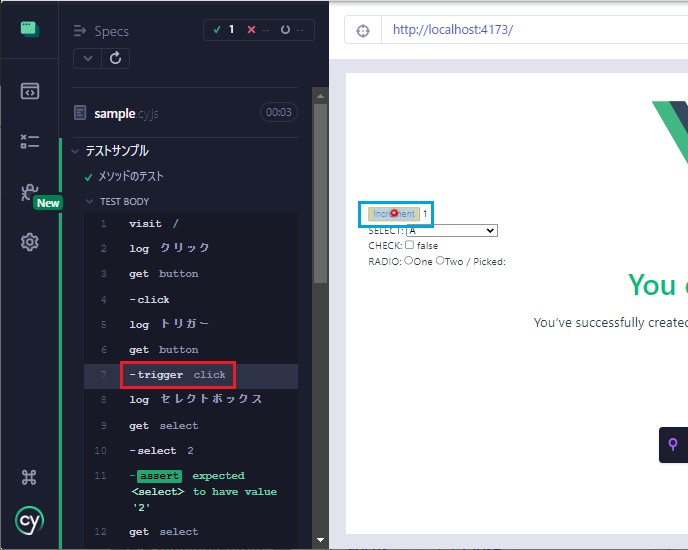Select the visit / command log row
This screenshot has width=688, height=550.
[191, 224]
